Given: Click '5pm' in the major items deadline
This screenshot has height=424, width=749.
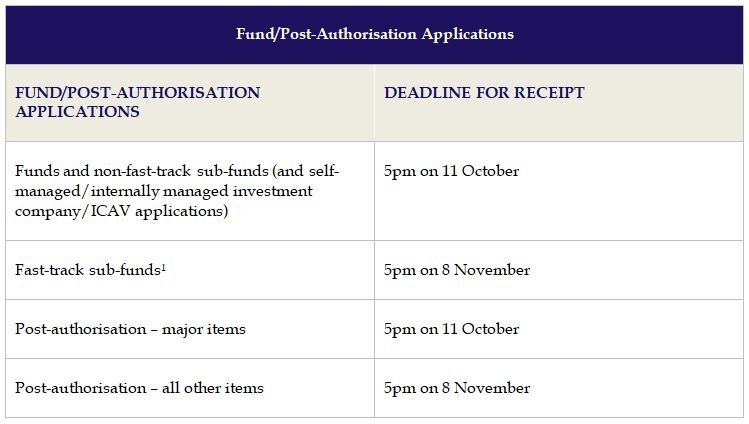Looking at the screenshot, I should [x=399, y=329].
